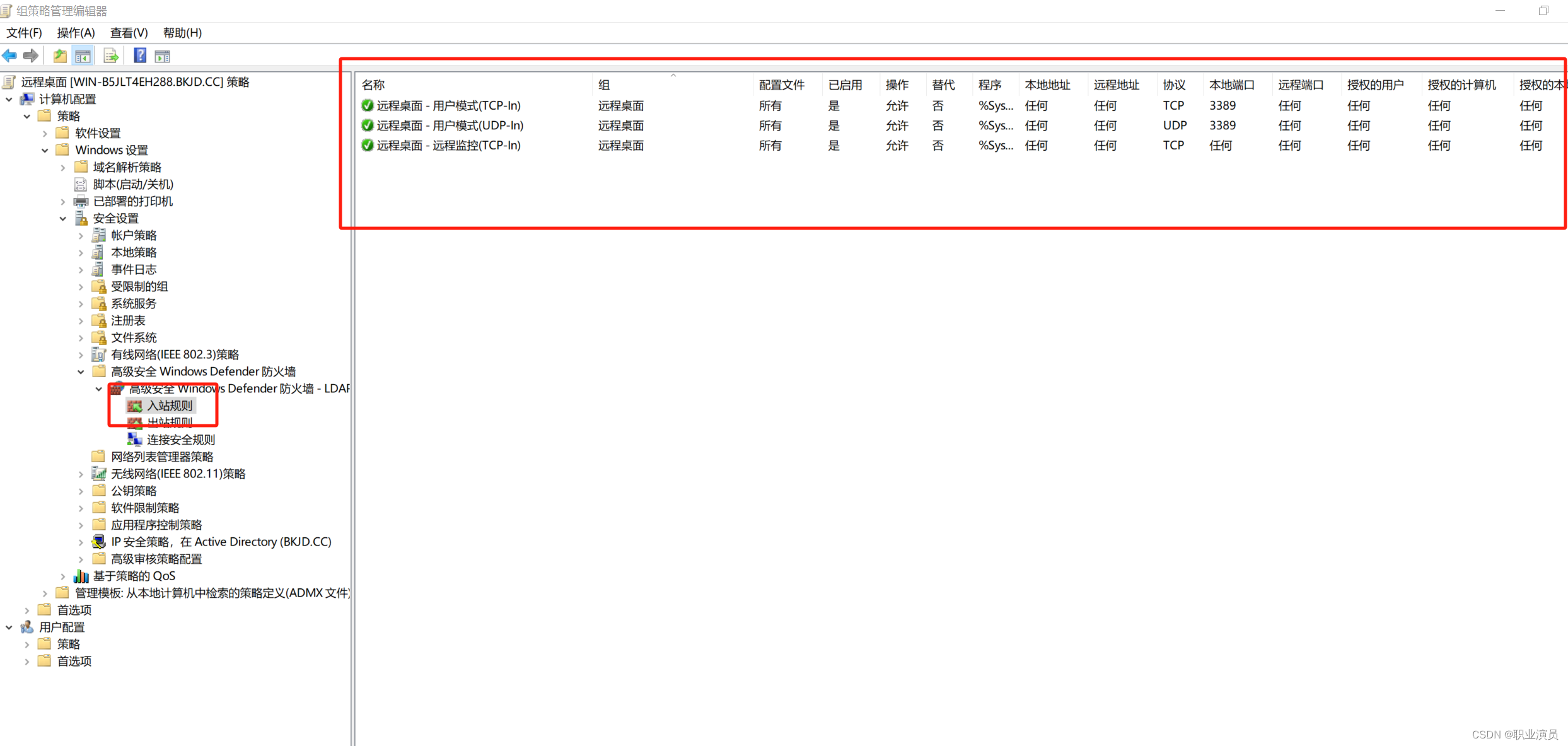Select 远程桌面 - 用户模式(TCP-In) rule row

(x=448, y=106)
